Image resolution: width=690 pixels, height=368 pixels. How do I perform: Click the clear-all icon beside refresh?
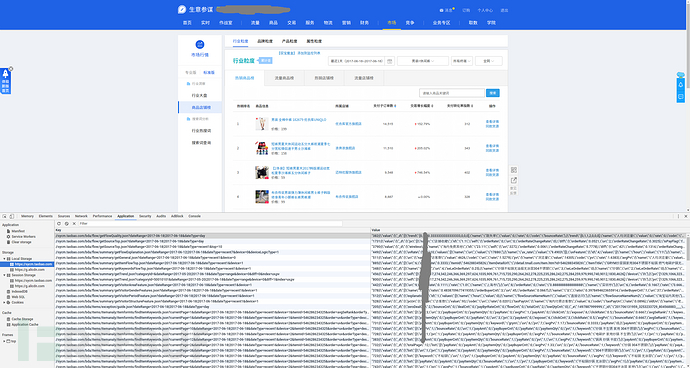(66, 224)
